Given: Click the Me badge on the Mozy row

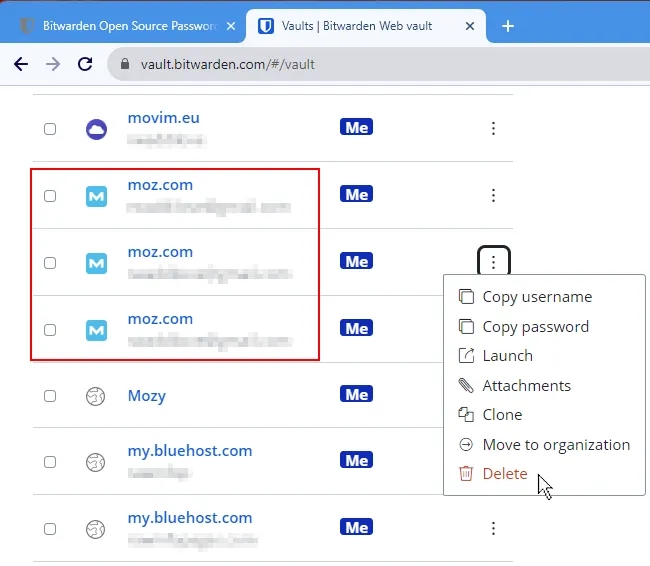Looking at the screenshot, I should 356,394.
